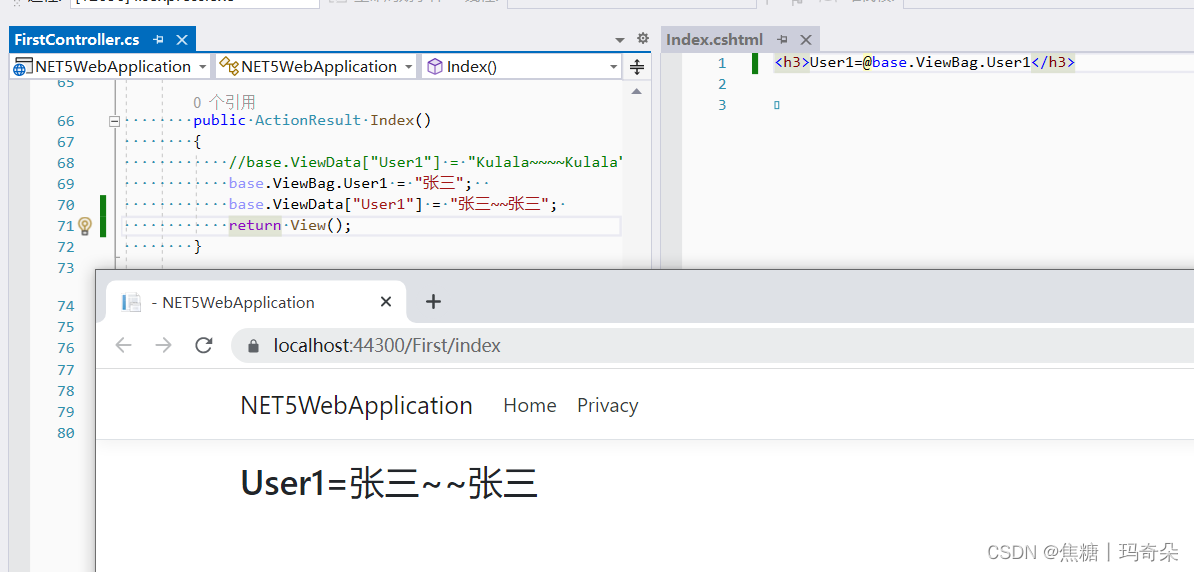The width and height of the screenshot is (1194, 572).
Task: Open the document tab list dropdown arrow
Action: (620, 40)
